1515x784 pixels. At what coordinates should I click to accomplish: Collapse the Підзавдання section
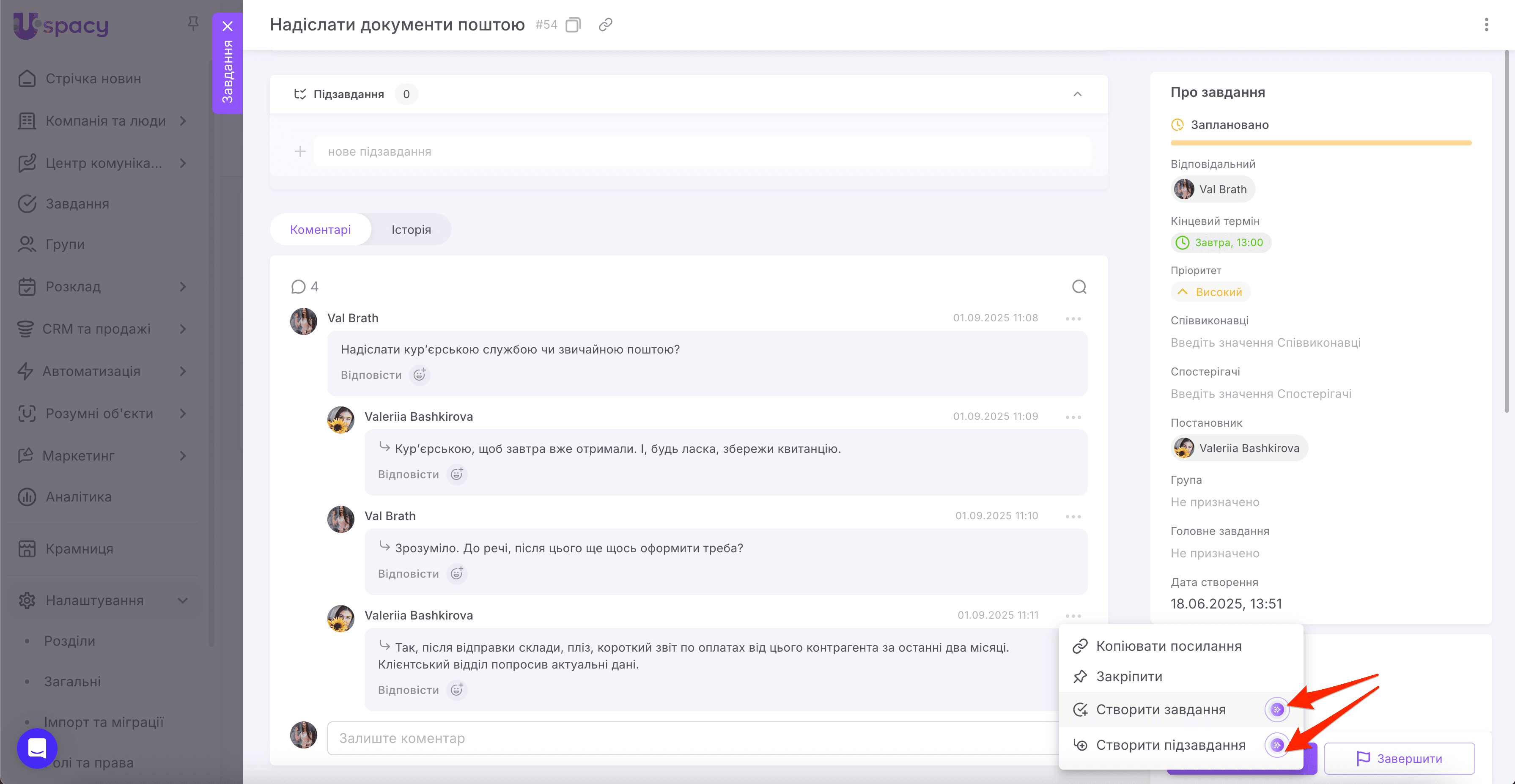(1078, 94)
